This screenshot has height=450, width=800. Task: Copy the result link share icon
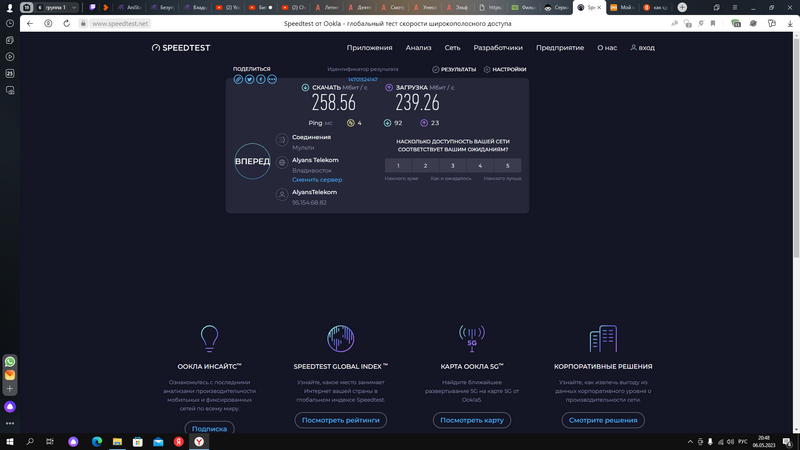(238, 79)
